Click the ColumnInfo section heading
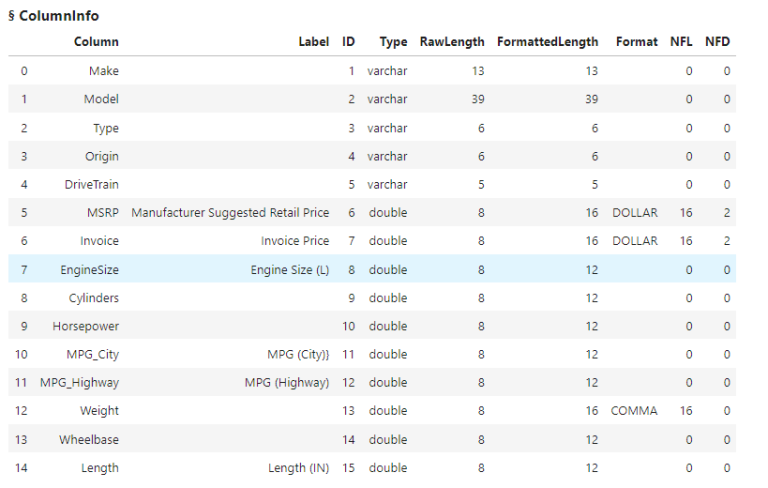The height and width of the screenshot is (488, 768). pyautogui.click(x=53, y=16)
